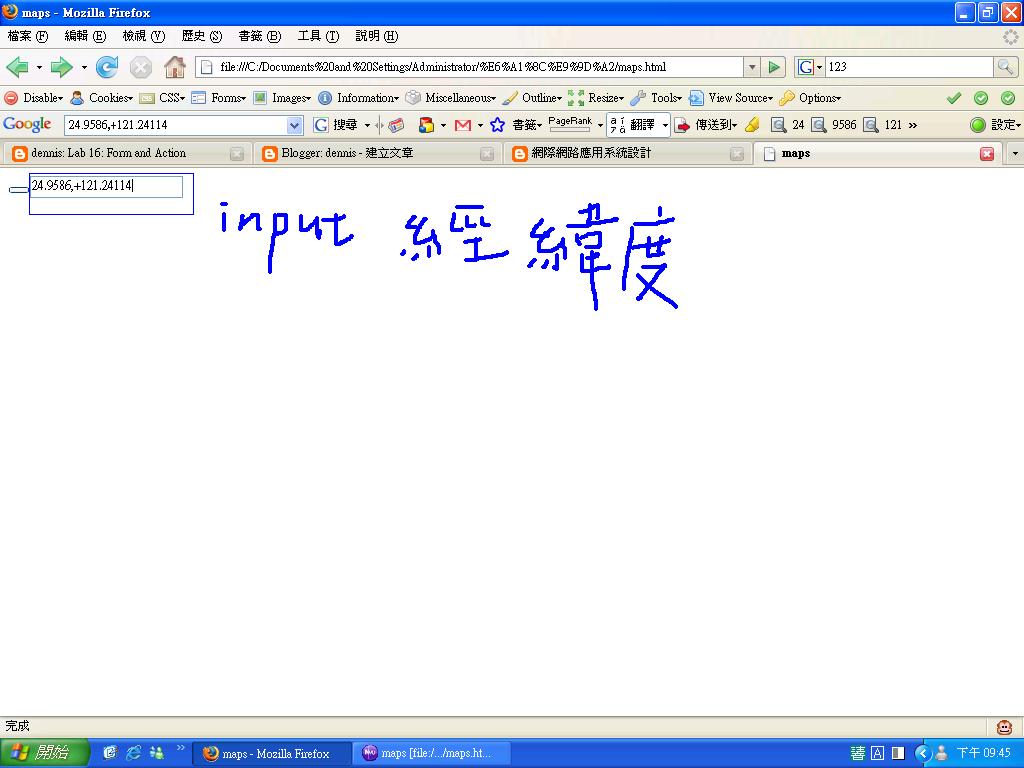Image resolution: width=1024 pixels, height=768 pixels.
Task: Click the file URL address bar
Action: [469, 67]
